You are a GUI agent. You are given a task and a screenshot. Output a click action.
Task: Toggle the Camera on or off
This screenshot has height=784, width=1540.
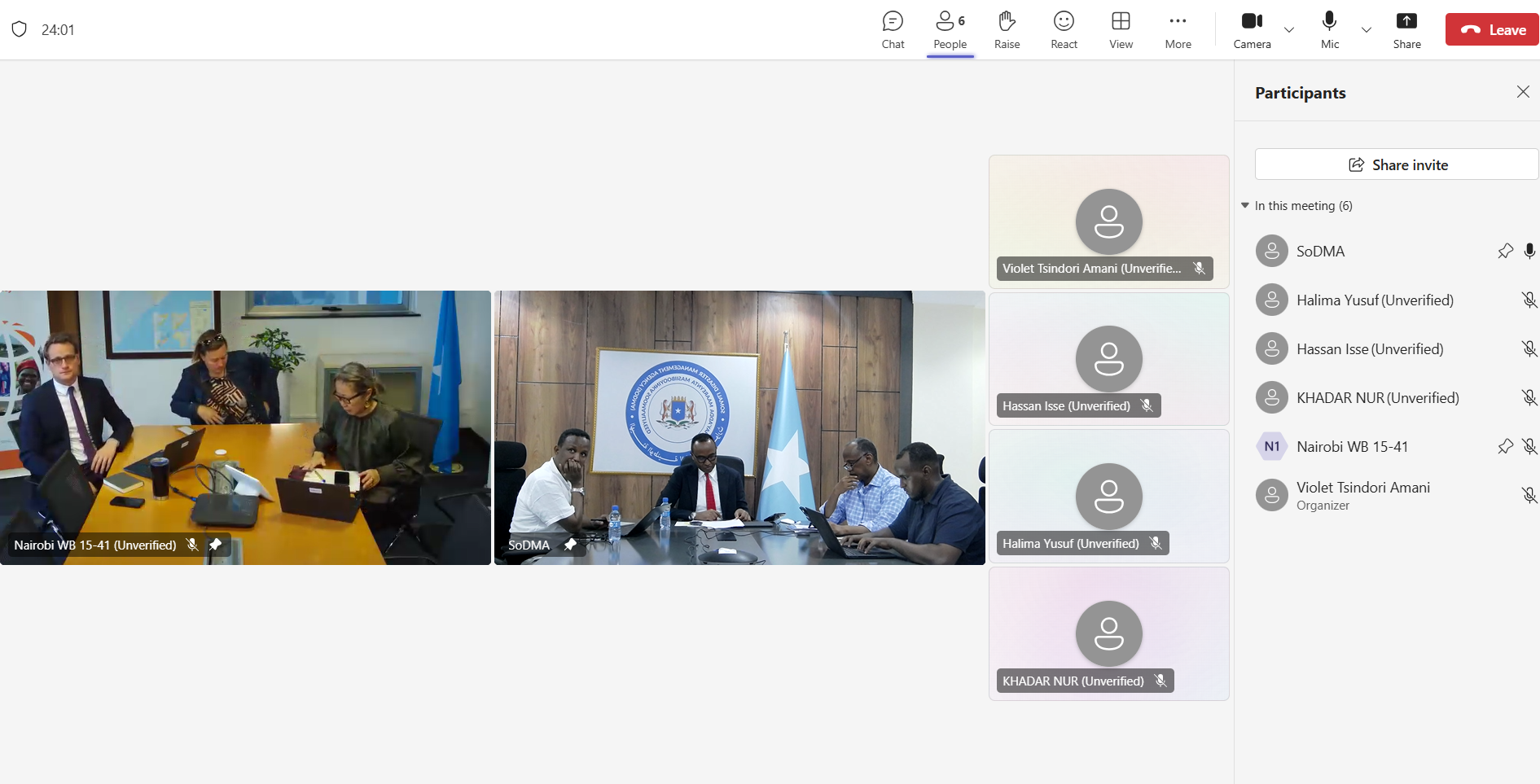click(x=1252, y=30)
